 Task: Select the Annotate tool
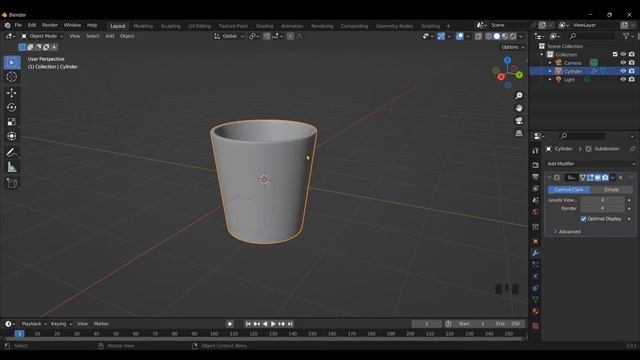pos(12,153)
